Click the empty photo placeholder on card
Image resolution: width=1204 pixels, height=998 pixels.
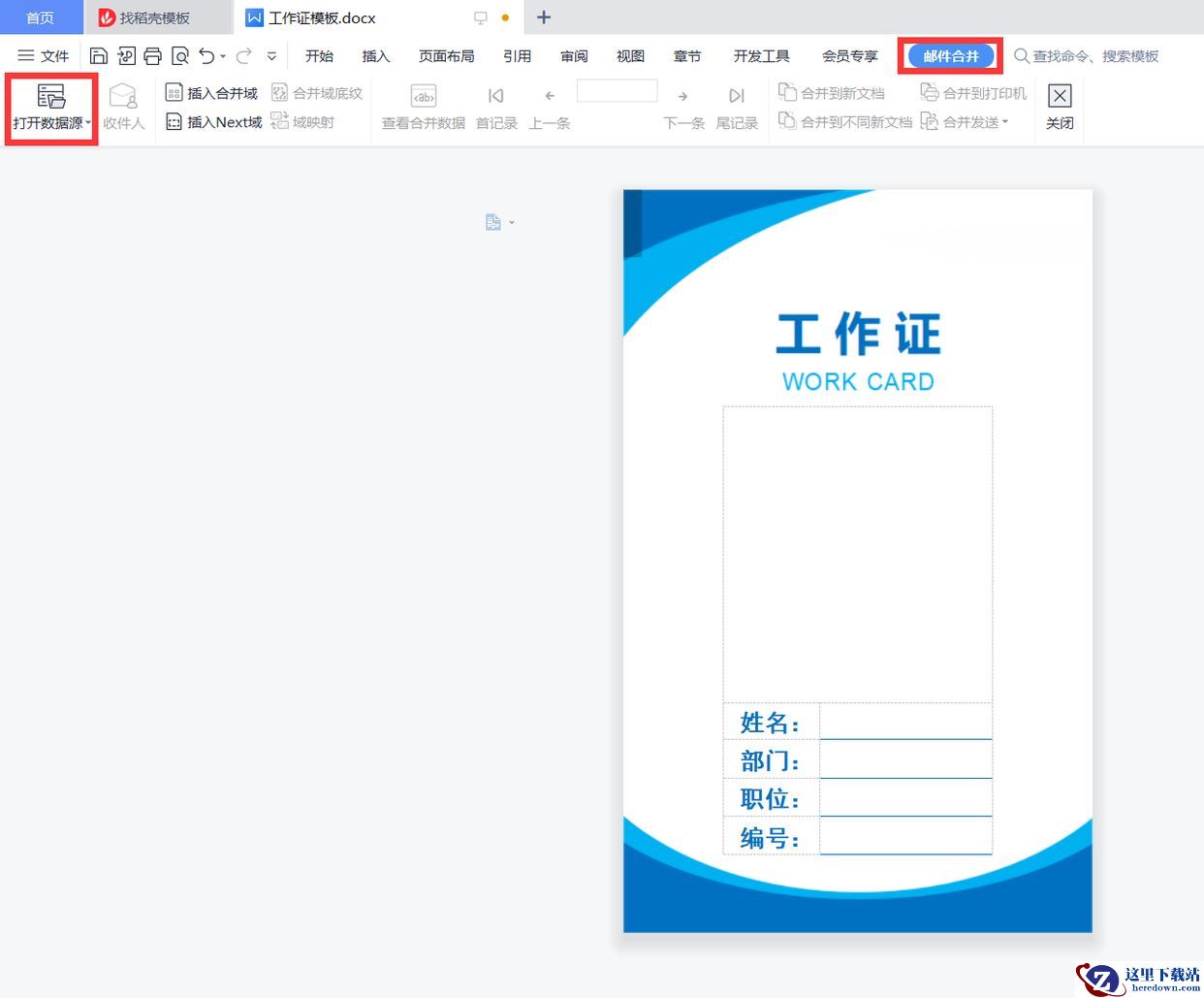click(x=858, y=554)
